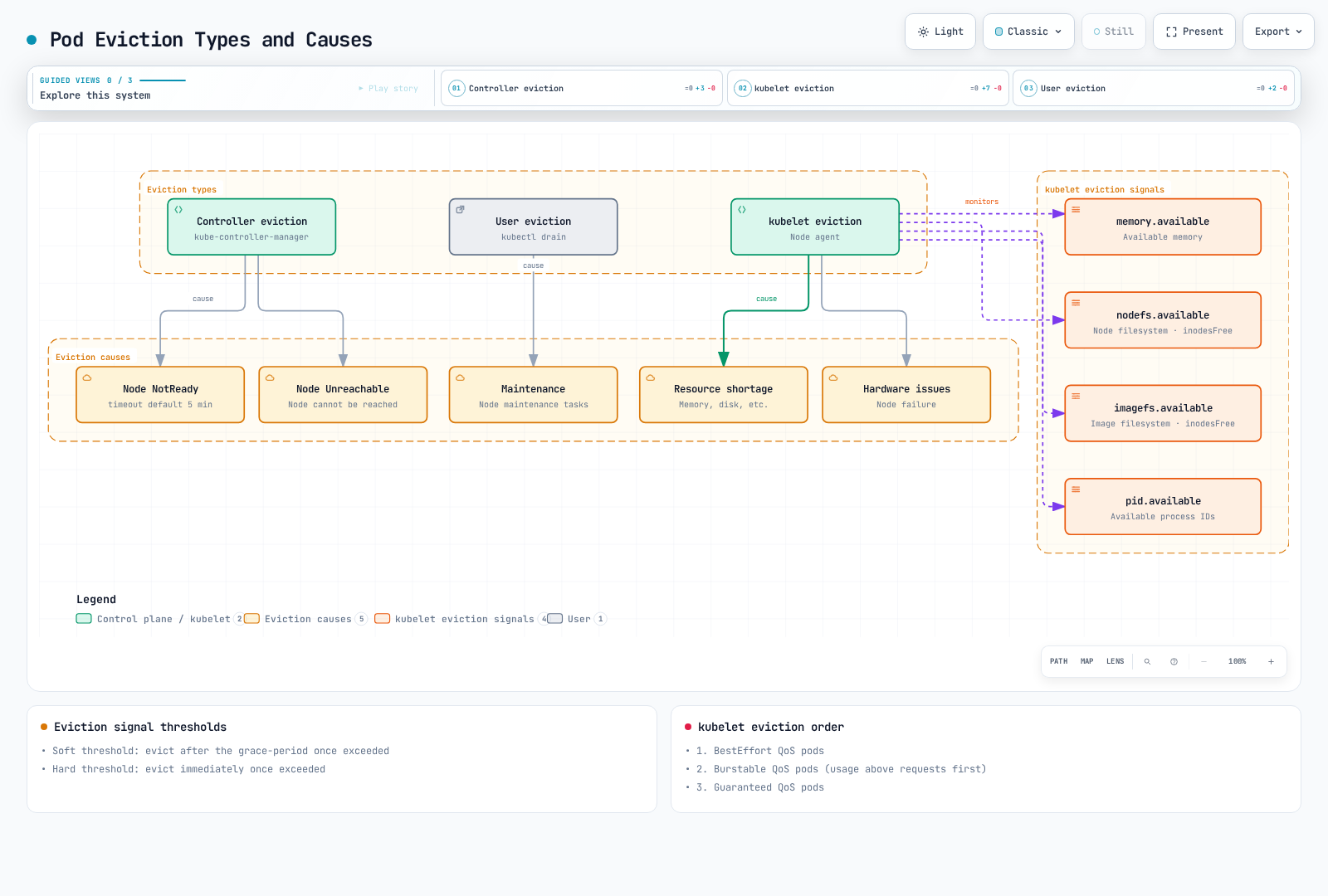Click the cloud icon on Maintenance card
The width and height of the screenshot is (1328, 896).
point(460,377)
